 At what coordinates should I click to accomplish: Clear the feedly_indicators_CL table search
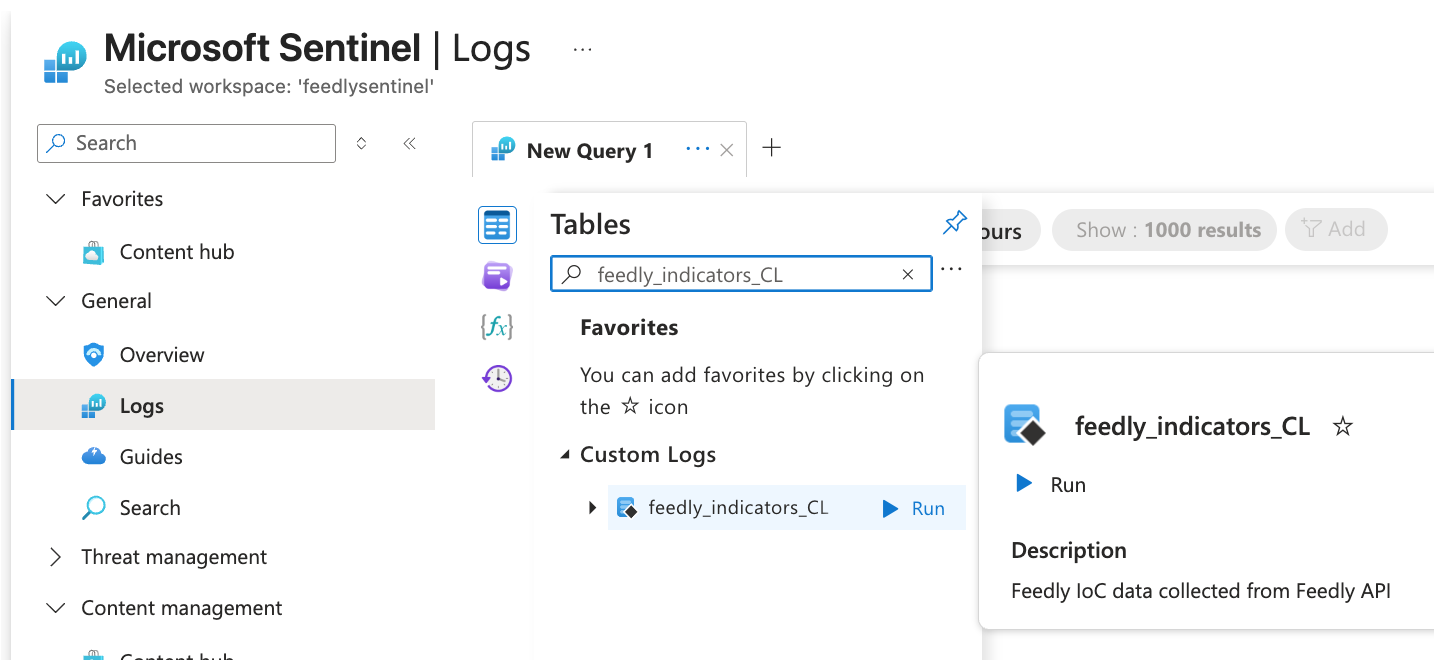point(908,274)
